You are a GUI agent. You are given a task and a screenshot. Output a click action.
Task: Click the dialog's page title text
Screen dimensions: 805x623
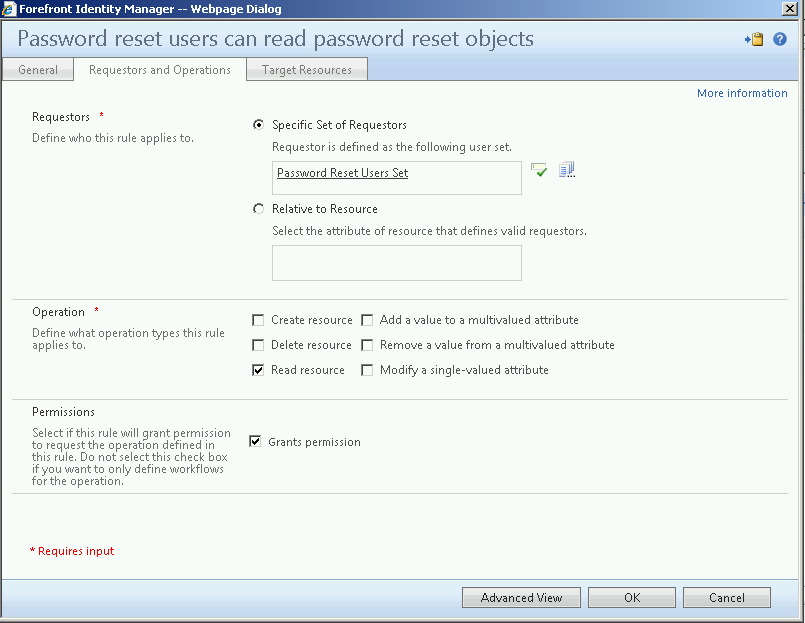[x=276, y=39]
